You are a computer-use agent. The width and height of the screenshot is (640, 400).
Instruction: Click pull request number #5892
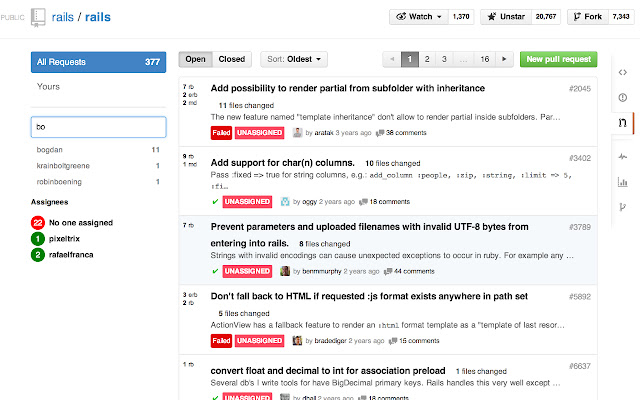click(580, 297)
